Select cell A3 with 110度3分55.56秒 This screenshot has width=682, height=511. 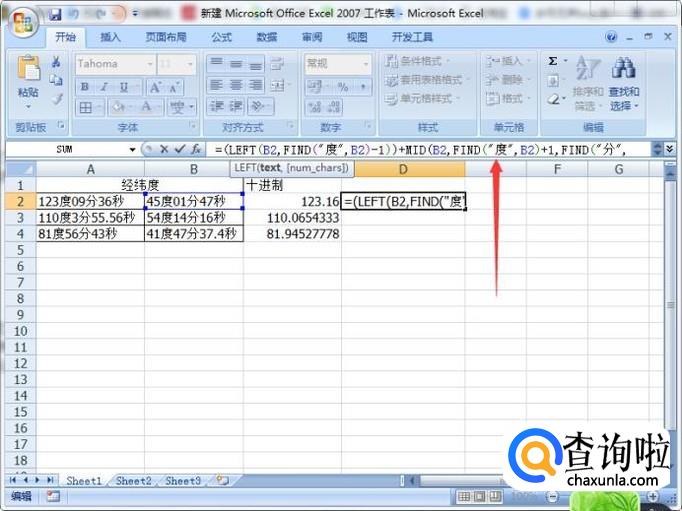tap(90, 217)
